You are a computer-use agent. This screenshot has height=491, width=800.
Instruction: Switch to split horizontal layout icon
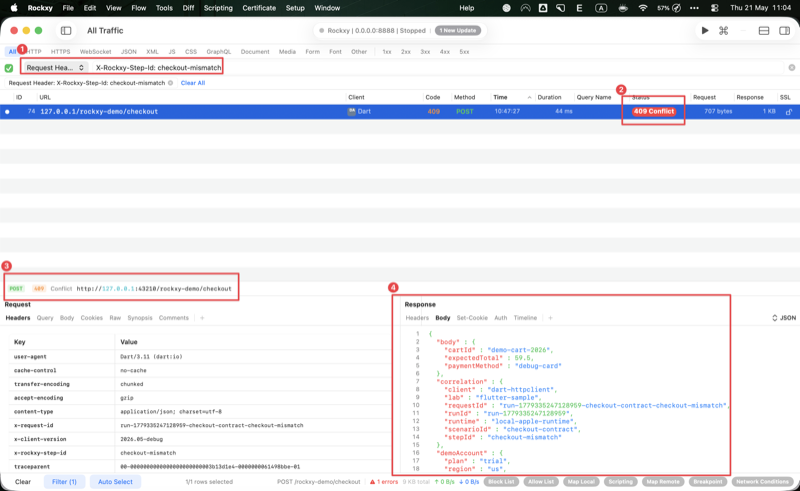point(764,31)
